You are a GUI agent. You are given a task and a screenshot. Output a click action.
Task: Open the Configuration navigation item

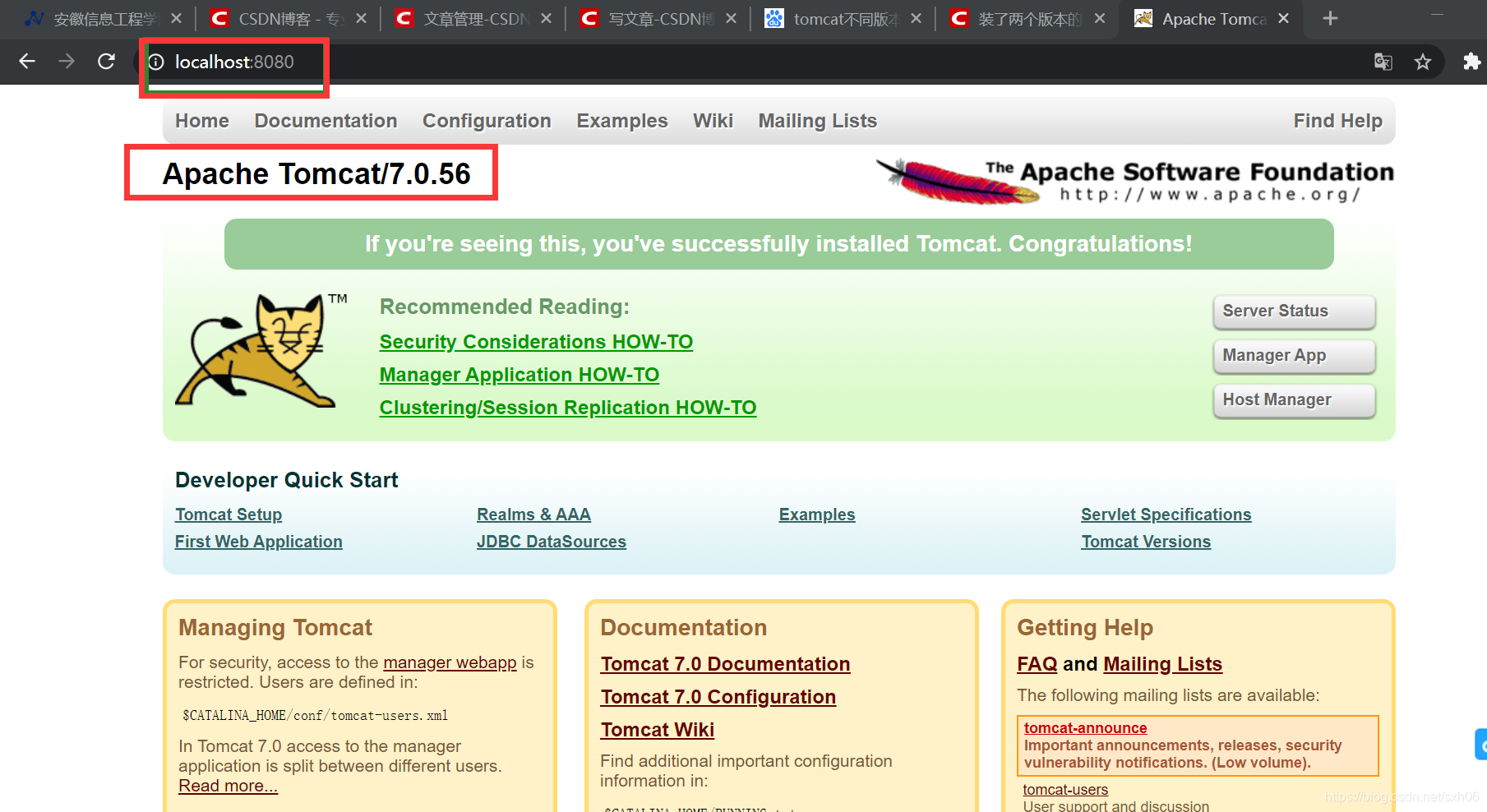coord(487,121)
